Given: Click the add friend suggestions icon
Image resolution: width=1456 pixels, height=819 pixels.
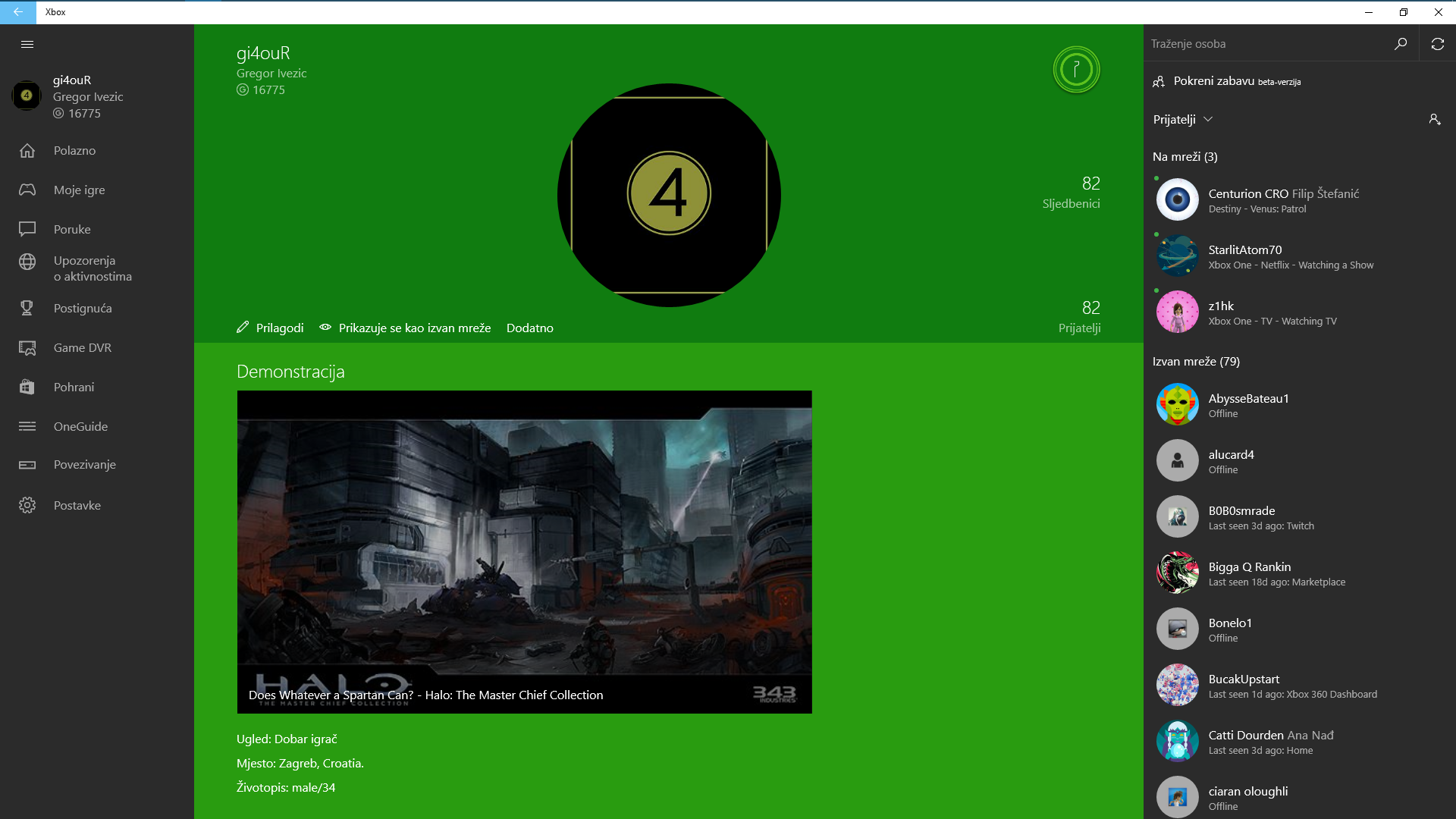Looking at the screenshot, I should (1434, 120).
